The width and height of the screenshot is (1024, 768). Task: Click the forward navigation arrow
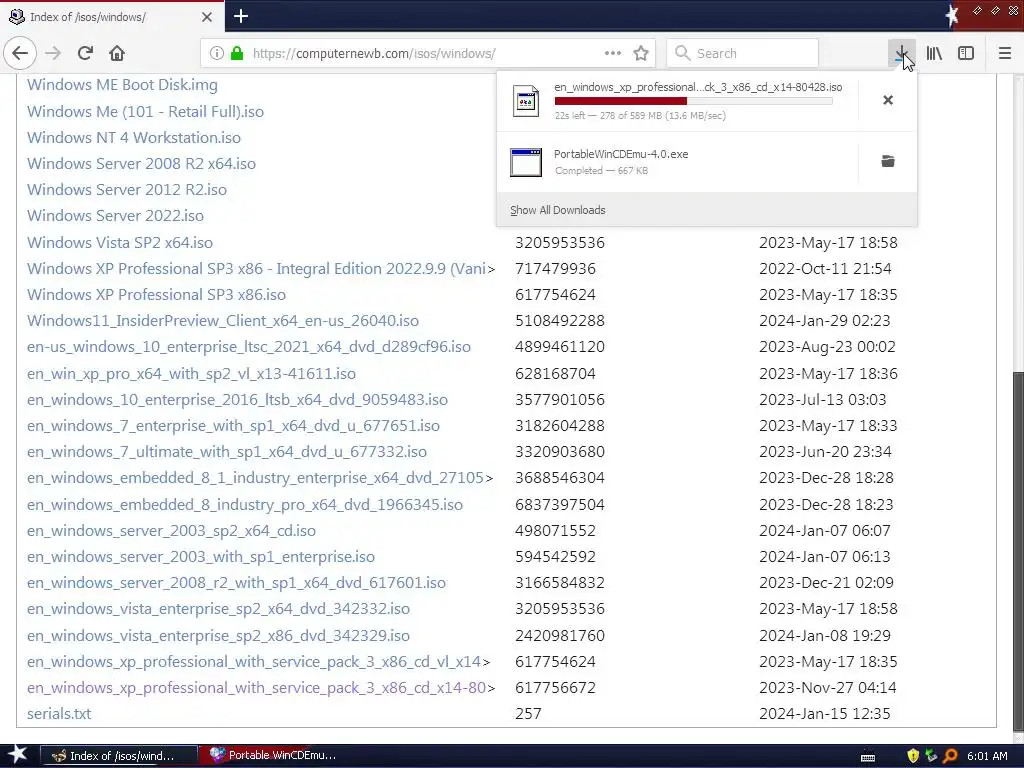coord(53,54)
